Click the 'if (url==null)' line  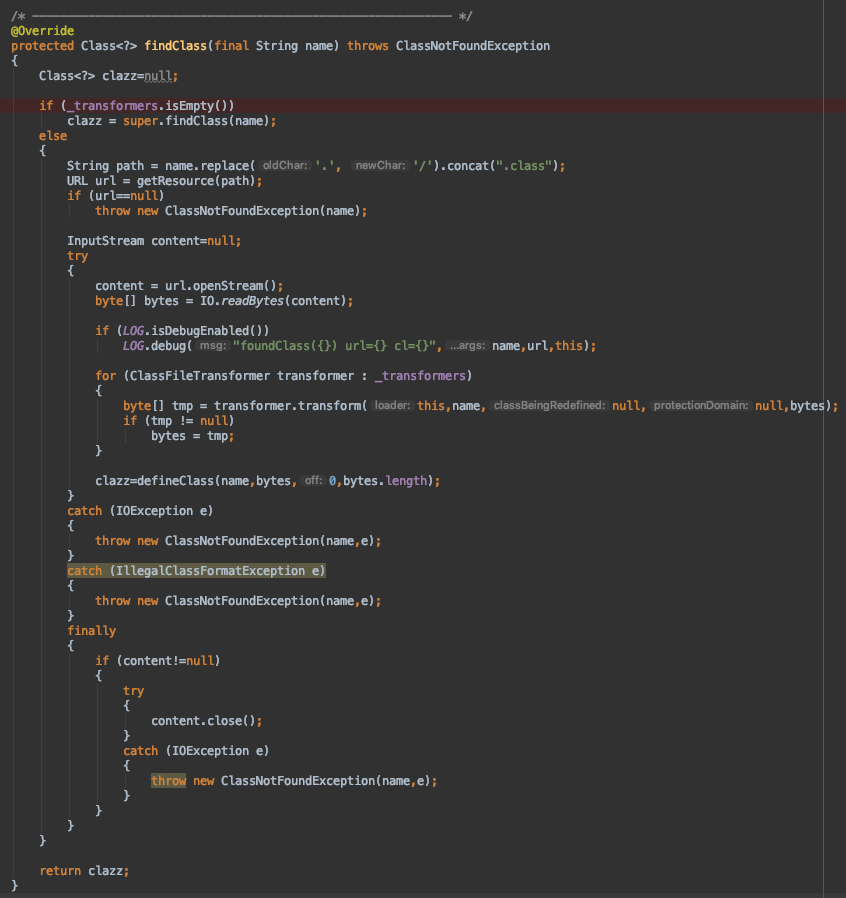pyautogui.click(x=116, y=196)
